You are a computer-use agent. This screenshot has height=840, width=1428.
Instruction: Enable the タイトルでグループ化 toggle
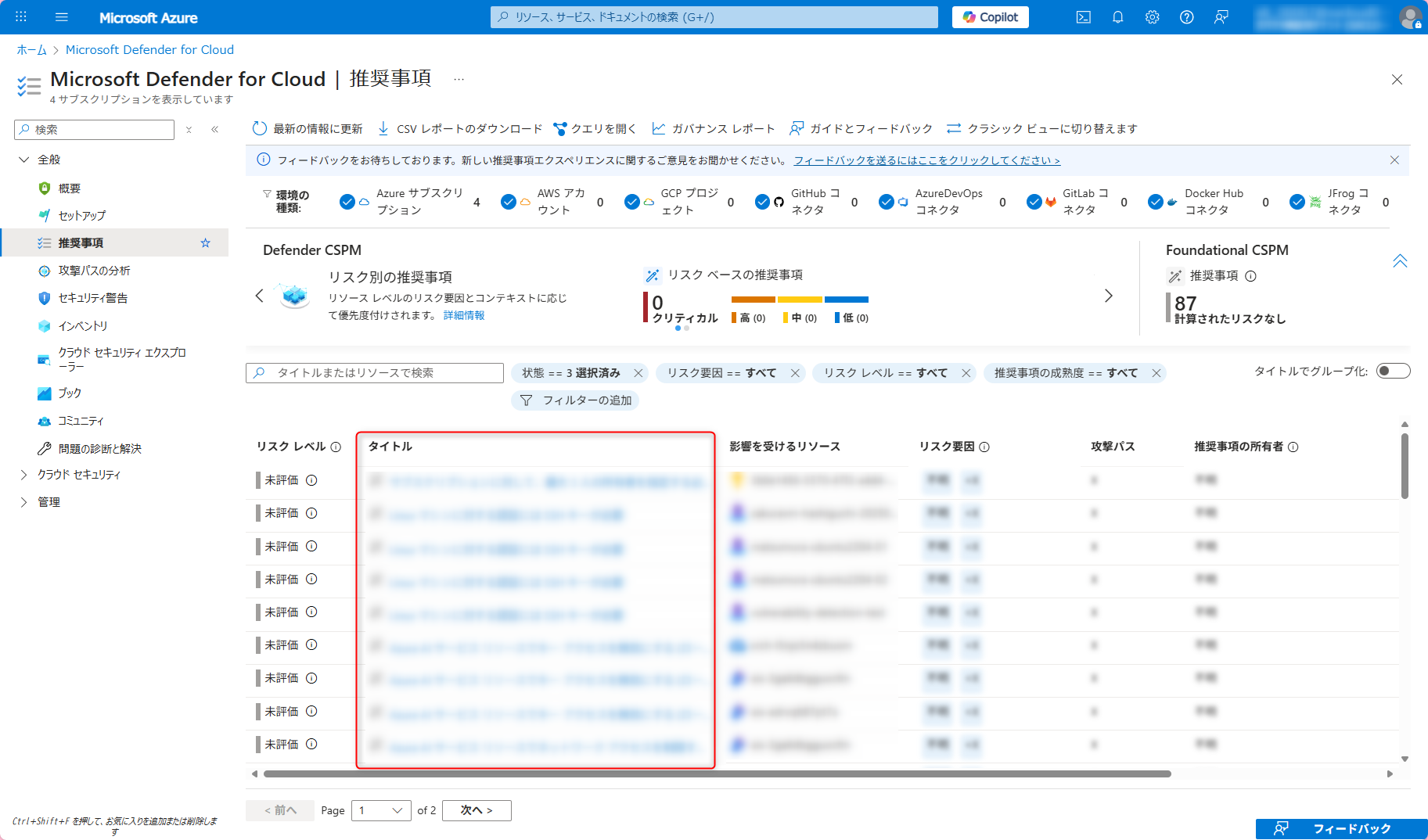pos(1393,371)
